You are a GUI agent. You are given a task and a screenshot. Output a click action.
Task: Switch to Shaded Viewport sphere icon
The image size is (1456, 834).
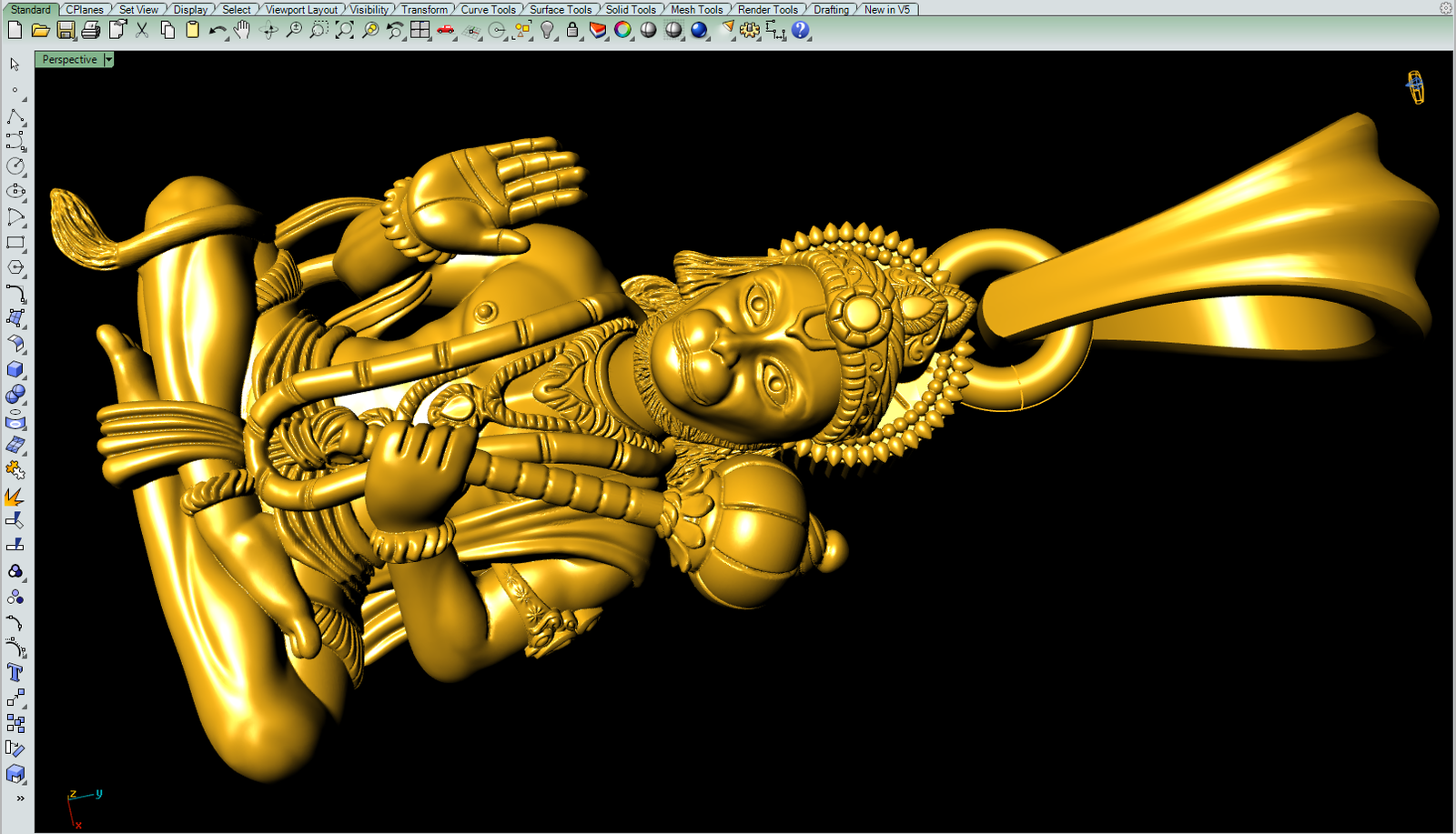tap(648, 30)
